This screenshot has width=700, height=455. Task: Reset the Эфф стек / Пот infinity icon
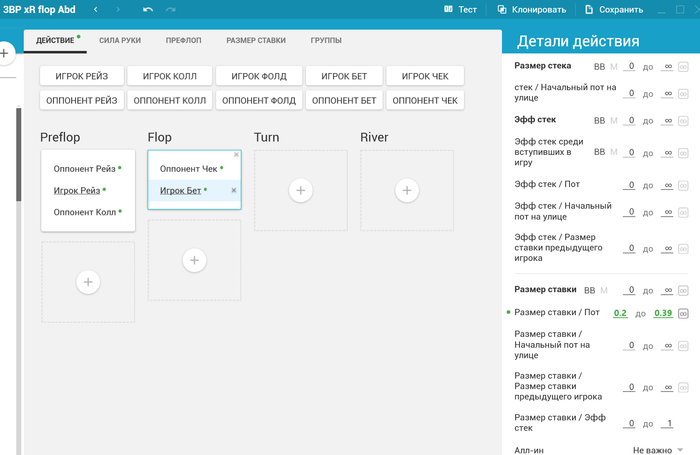click(x=683, y=185)
